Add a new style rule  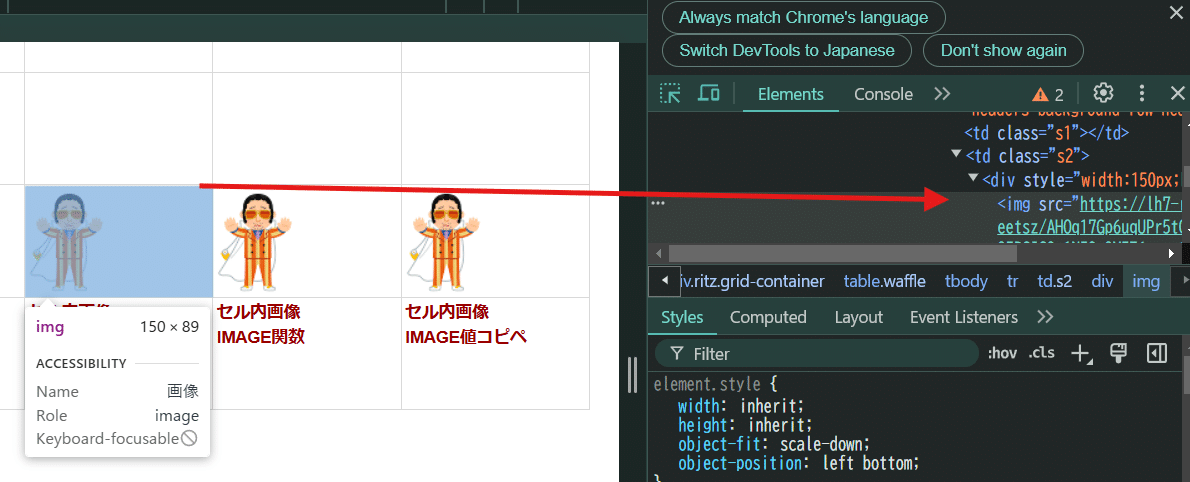click(x=1080, y=354)
